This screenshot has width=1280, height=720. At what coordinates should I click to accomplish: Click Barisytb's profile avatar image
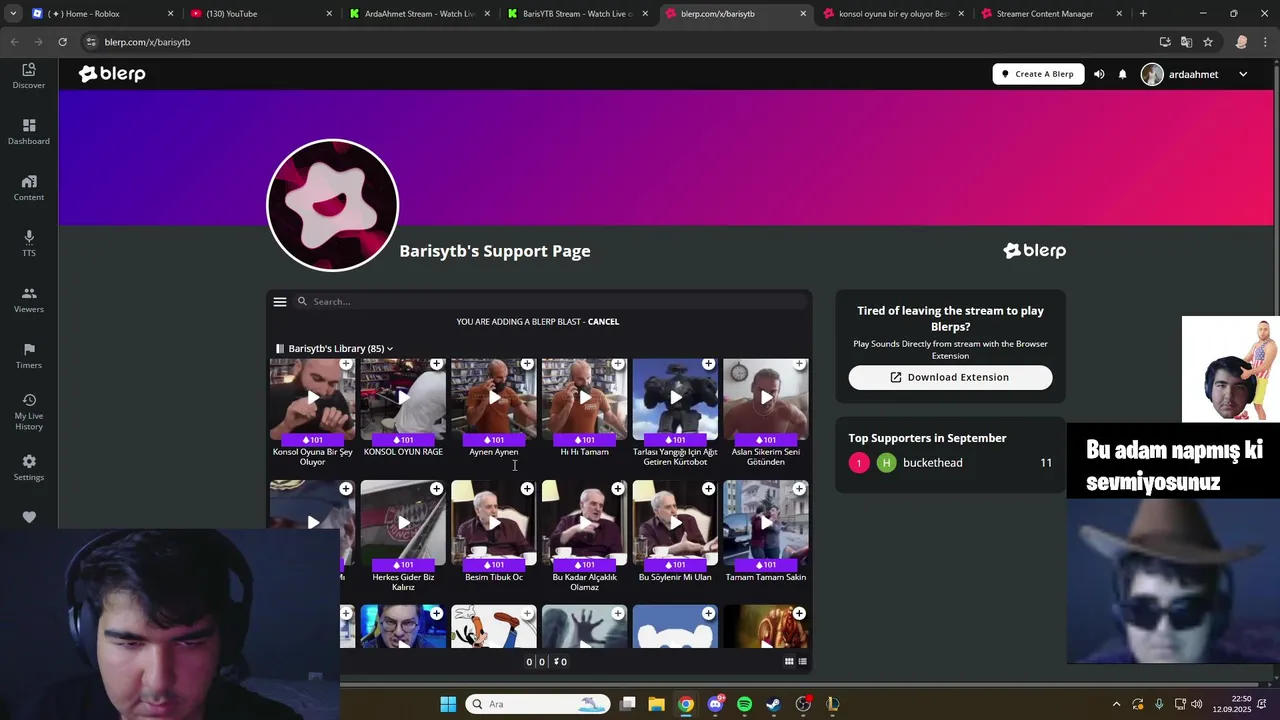pos(332,205)
